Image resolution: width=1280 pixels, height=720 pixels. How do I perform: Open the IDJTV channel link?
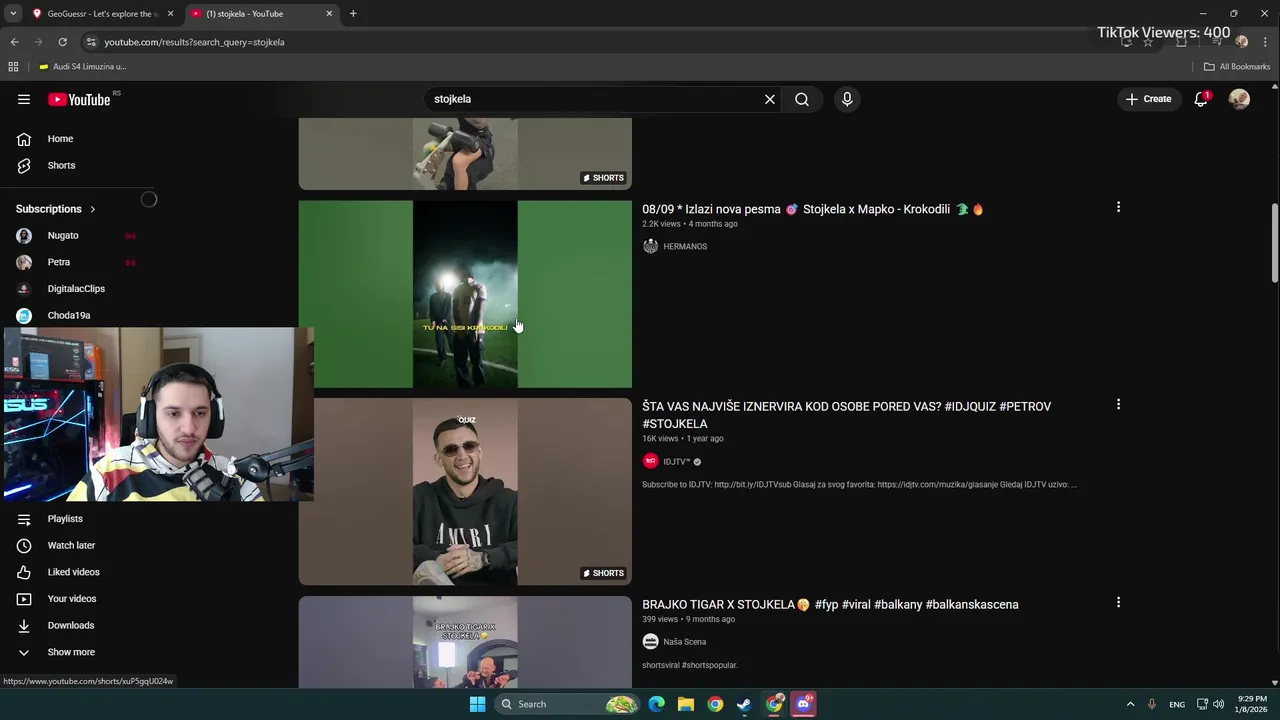(677, 462)
